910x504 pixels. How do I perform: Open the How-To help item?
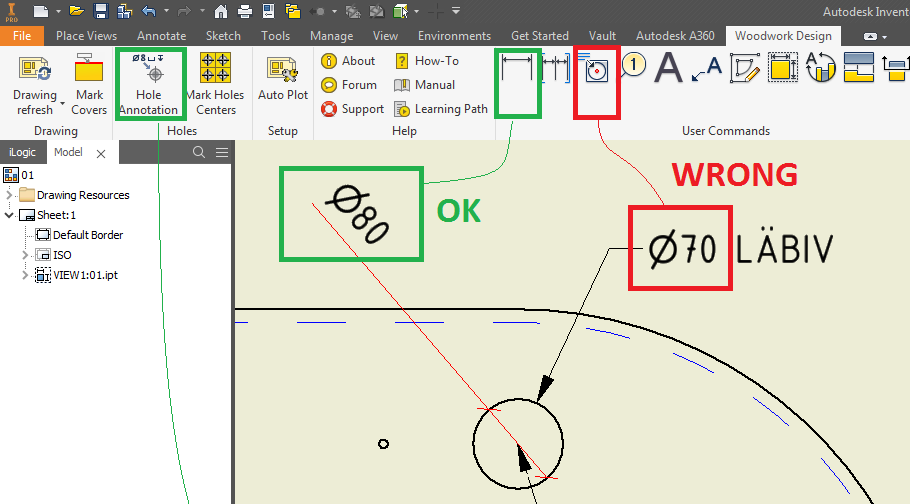pos(427,61)
